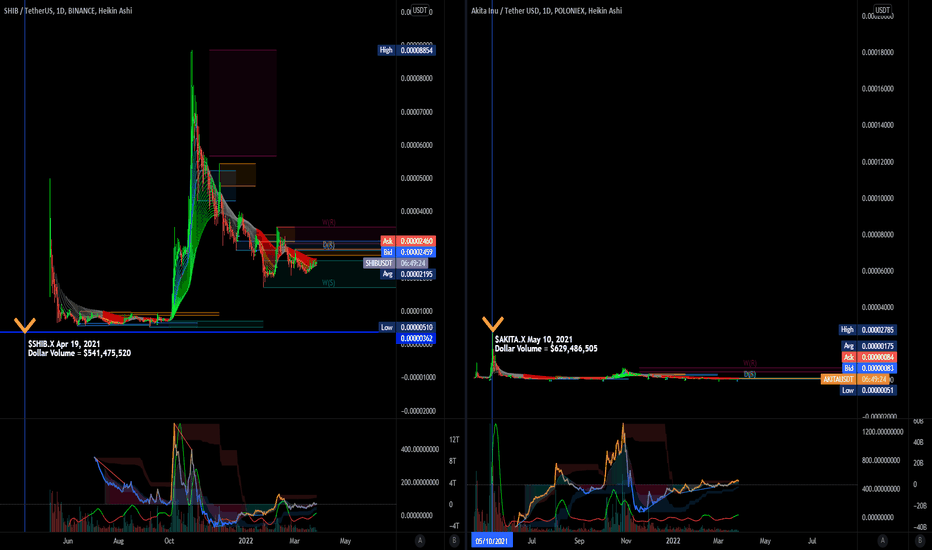Click the red Ask 0.00002460 label
This screenshot has height=550, width=932.
[408, 241]
